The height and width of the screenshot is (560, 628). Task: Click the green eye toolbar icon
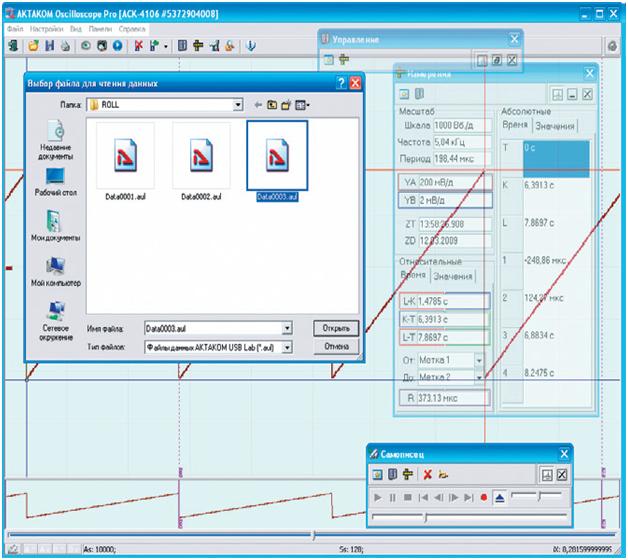[86, 46]
